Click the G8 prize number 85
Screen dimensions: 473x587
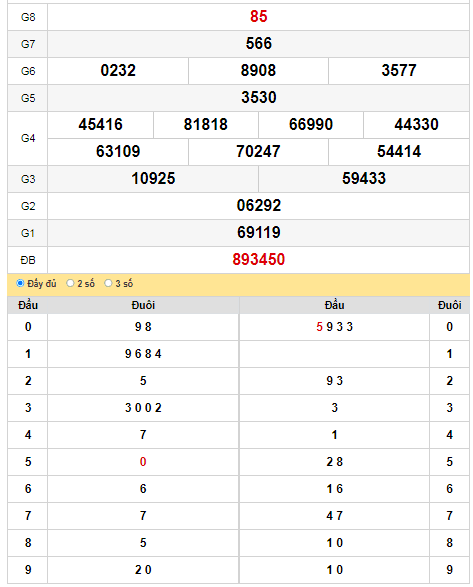click(258, 16)
